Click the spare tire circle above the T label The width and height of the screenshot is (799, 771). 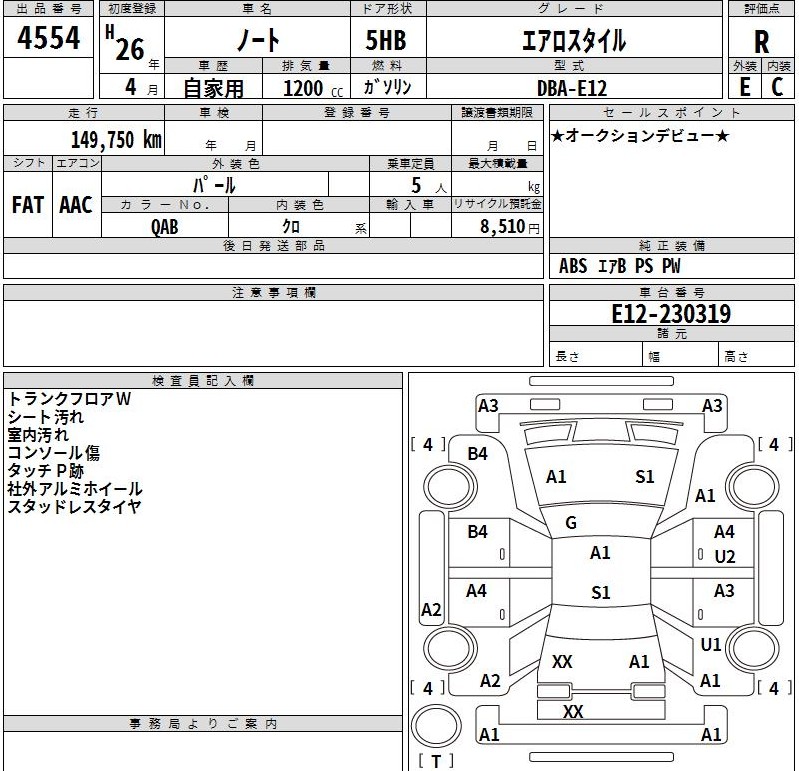pos(436,726)
